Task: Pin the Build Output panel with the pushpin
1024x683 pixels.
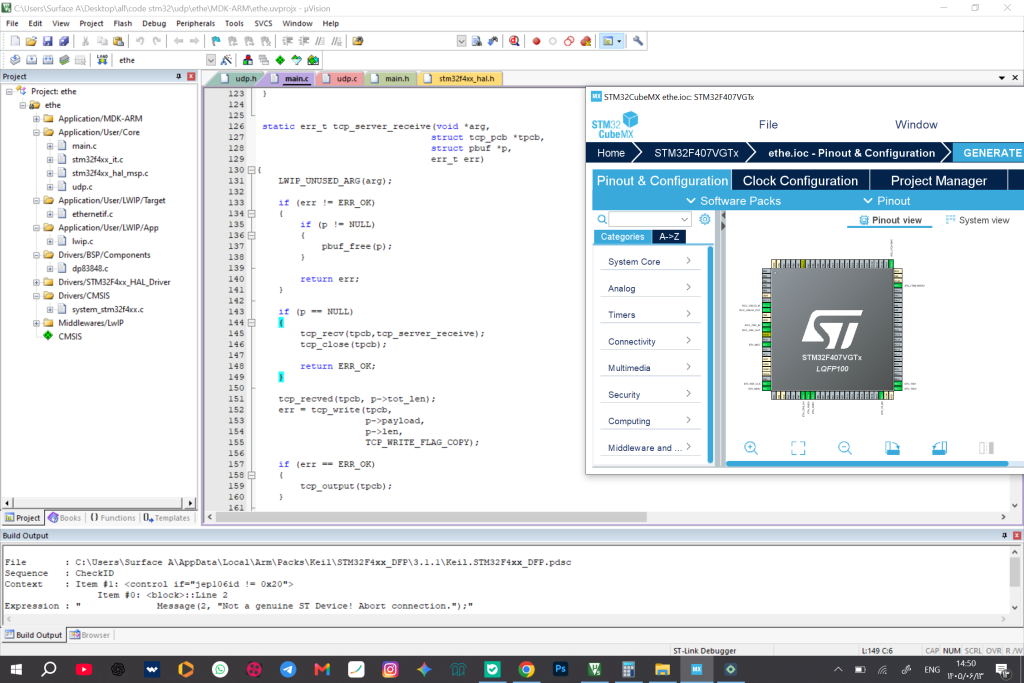Action: point(1004,535)
